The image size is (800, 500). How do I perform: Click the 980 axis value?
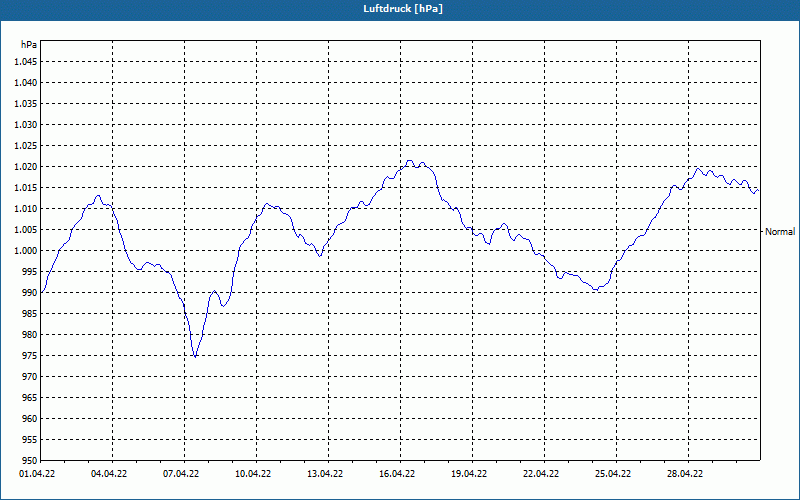(30, 335)
